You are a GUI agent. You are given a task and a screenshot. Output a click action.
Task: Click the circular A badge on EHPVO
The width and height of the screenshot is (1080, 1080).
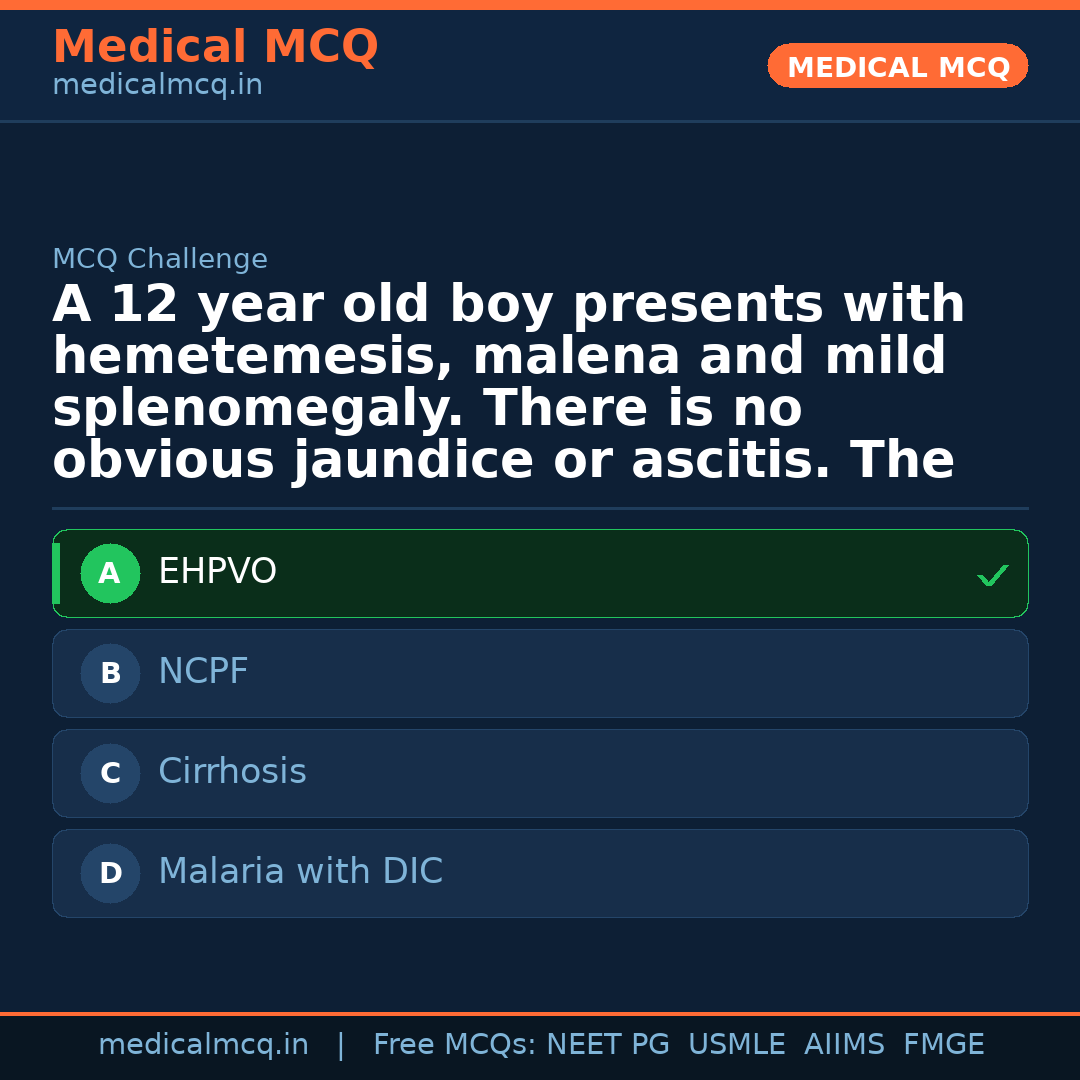(110, 573)
